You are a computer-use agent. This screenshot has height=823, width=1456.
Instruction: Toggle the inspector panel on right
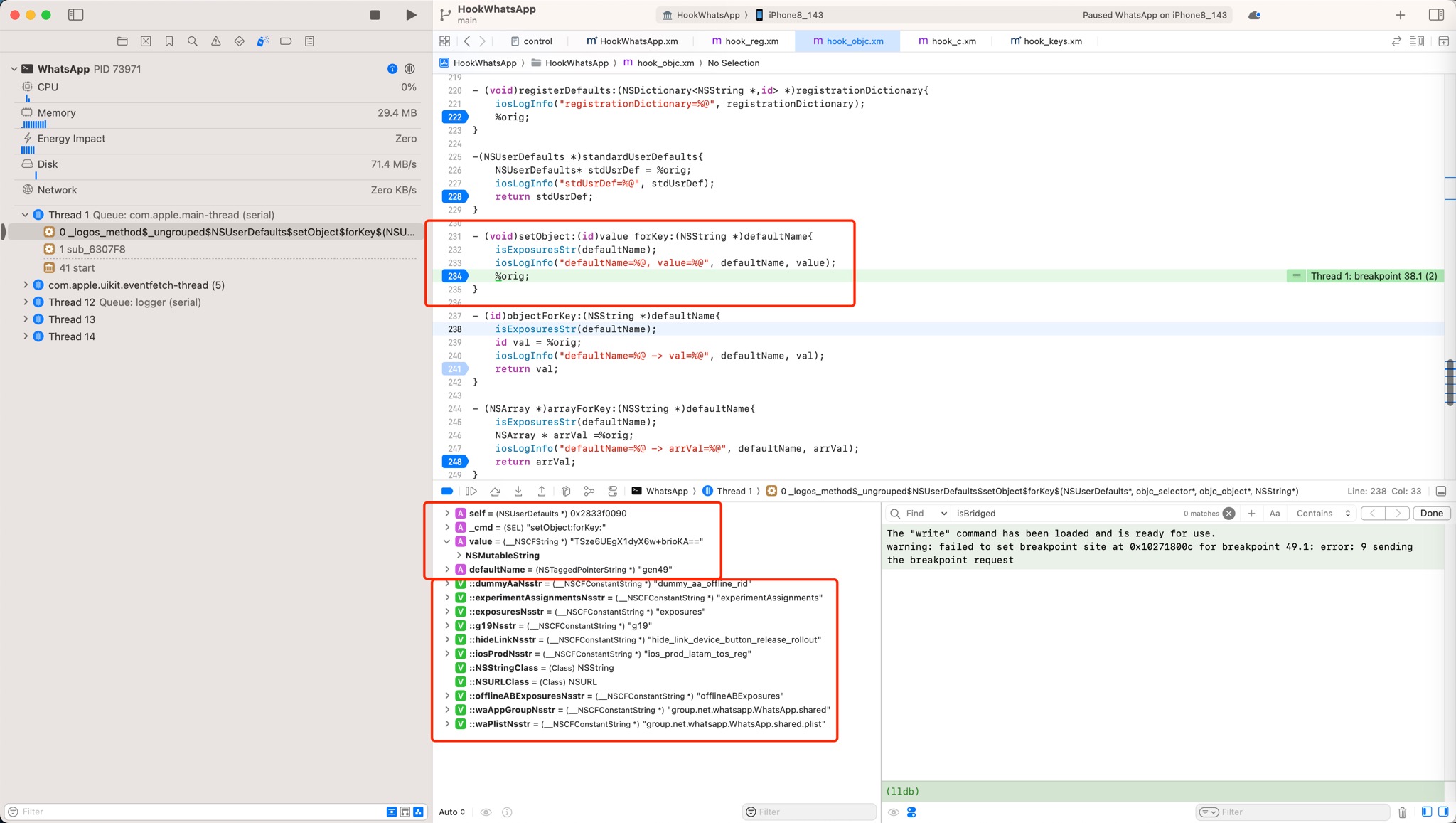tap(1436, 15)
